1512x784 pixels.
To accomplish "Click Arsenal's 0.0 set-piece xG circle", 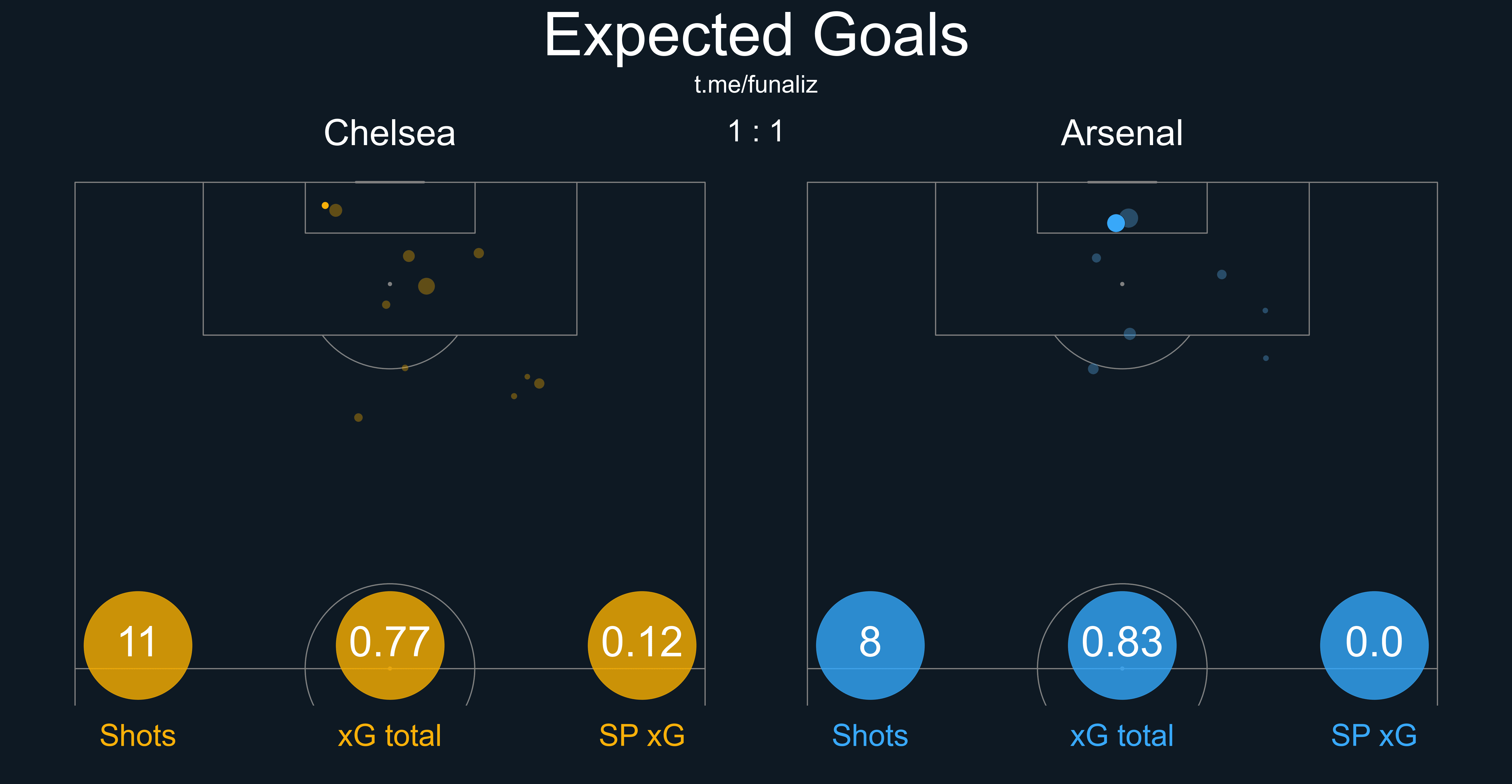I will pos(1374,645).
